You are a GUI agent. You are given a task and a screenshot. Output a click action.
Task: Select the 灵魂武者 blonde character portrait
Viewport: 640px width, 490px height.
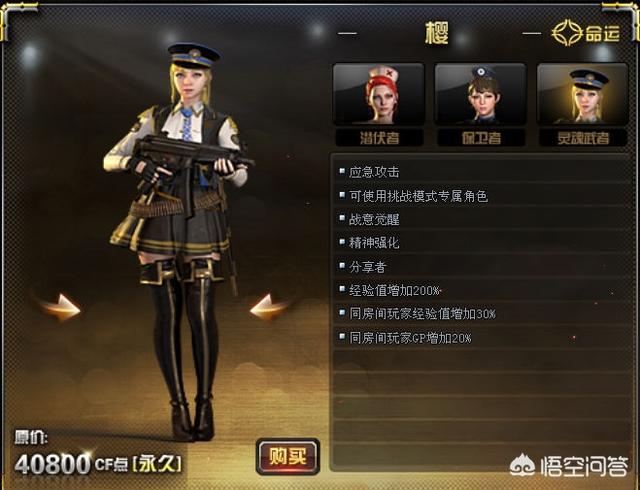pos(582,95)
